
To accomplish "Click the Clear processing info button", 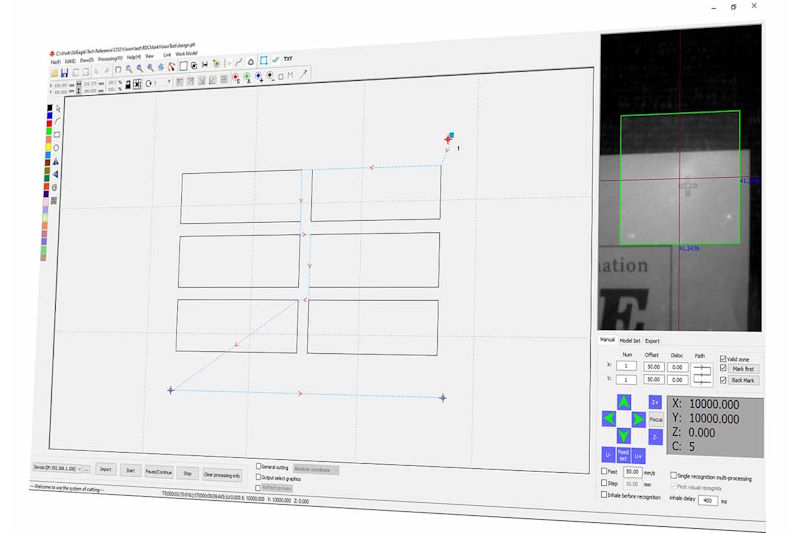I will 222,474.
